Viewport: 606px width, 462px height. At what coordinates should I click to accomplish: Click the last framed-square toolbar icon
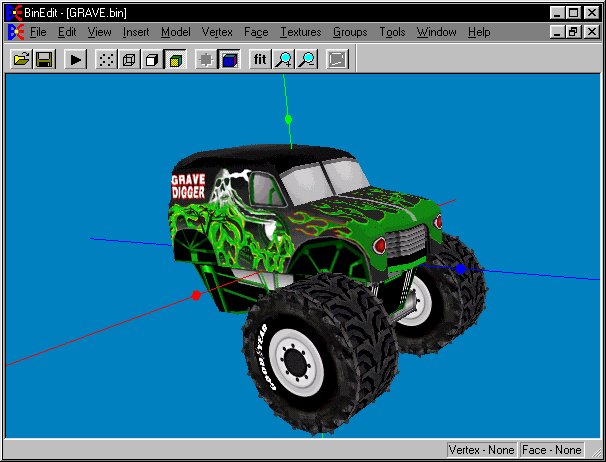pos(337,60)
